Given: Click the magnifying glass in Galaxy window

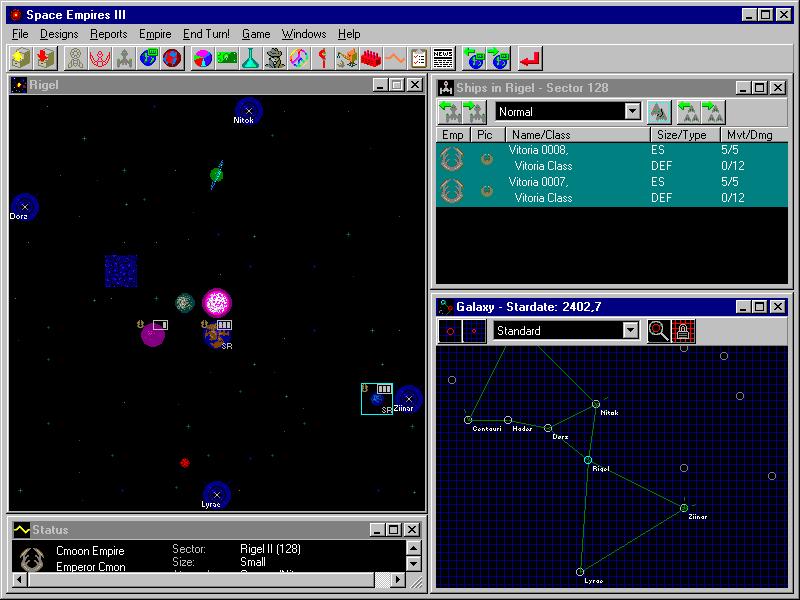Looking at the screenshot, I should 659,331.
